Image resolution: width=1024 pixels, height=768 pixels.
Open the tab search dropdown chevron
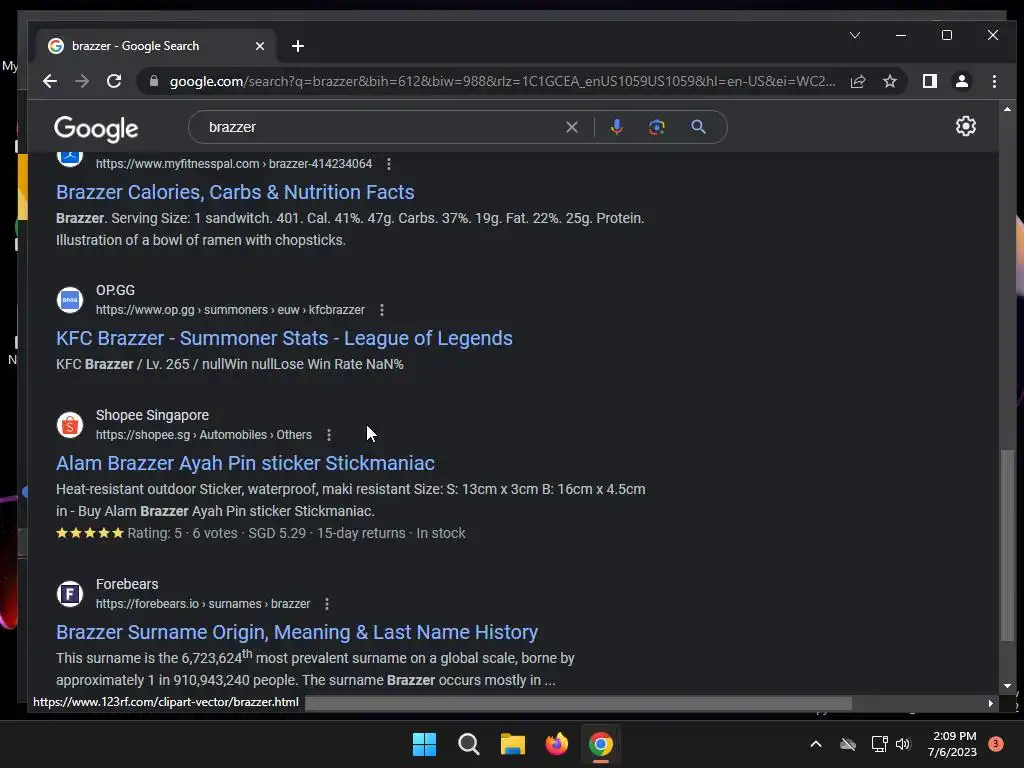click(855, 35)
